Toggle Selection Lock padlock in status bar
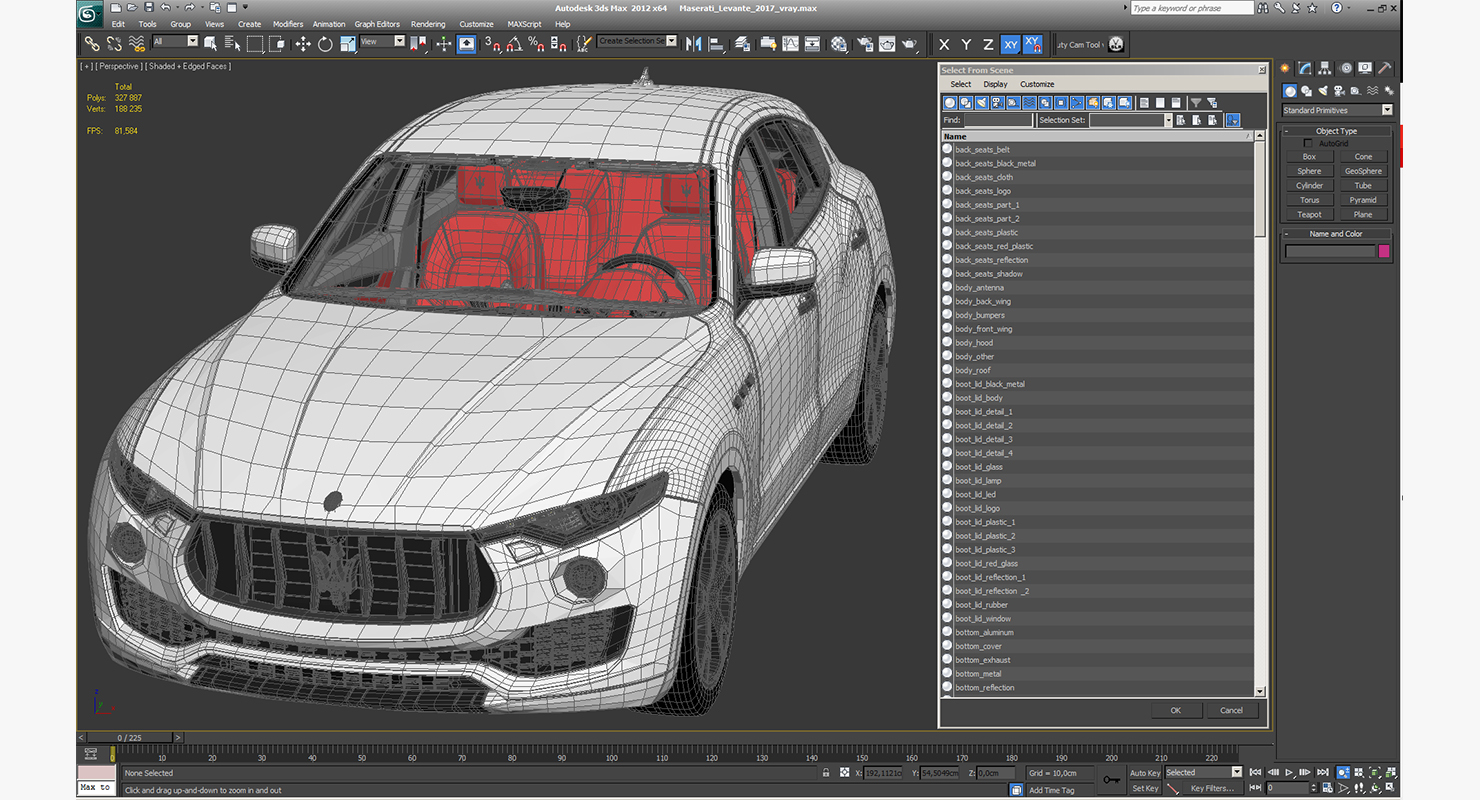This screenshot has height=800, width=1480. (825, 772)
